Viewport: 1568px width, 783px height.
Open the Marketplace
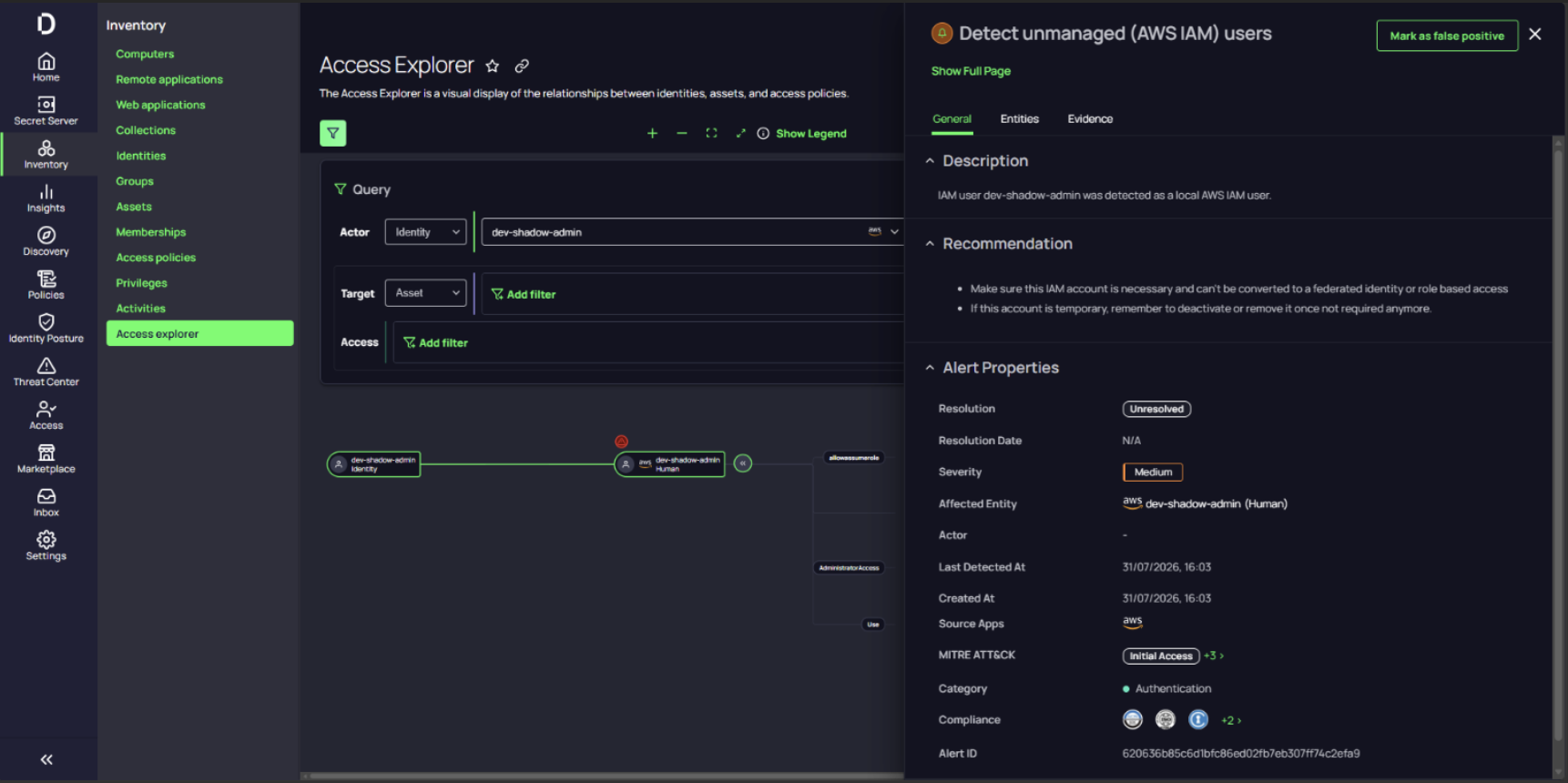tap(46, 460)
